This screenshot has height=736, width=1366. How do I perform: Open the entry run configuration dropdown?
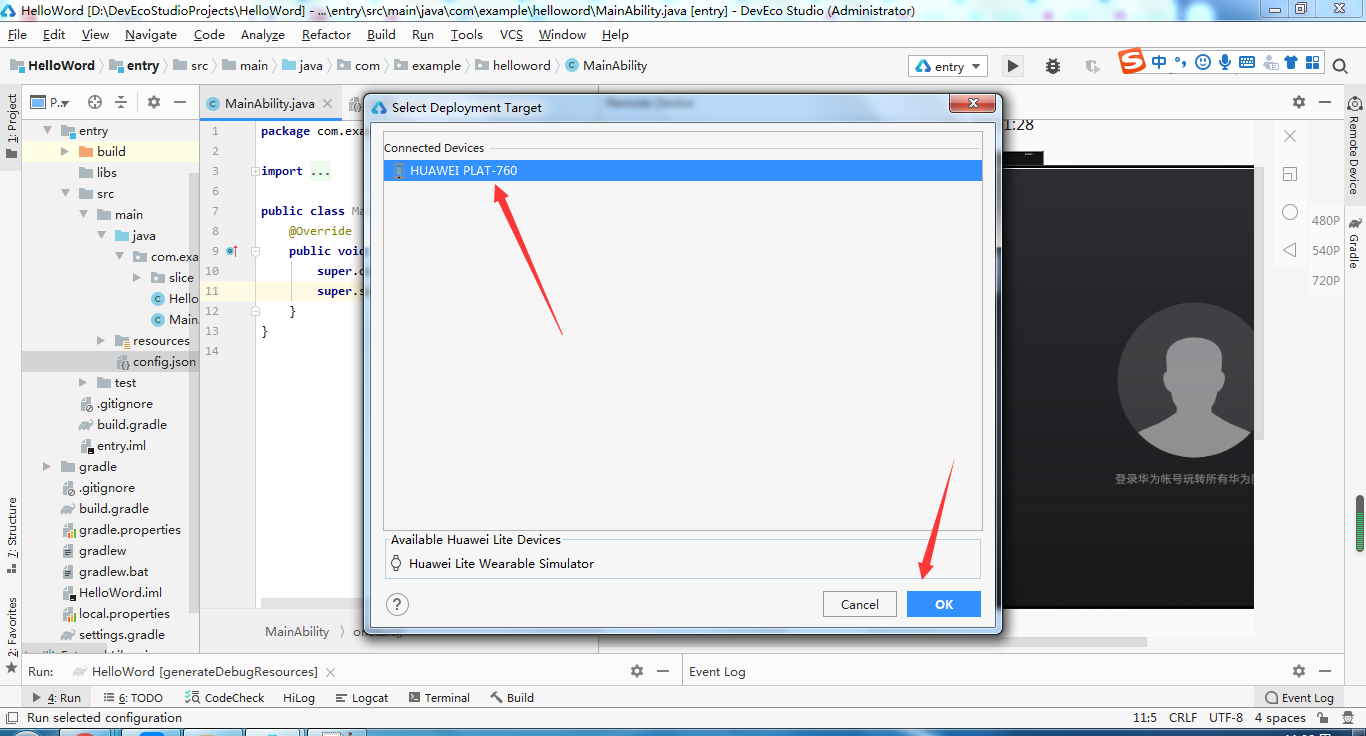pos(948,66)
